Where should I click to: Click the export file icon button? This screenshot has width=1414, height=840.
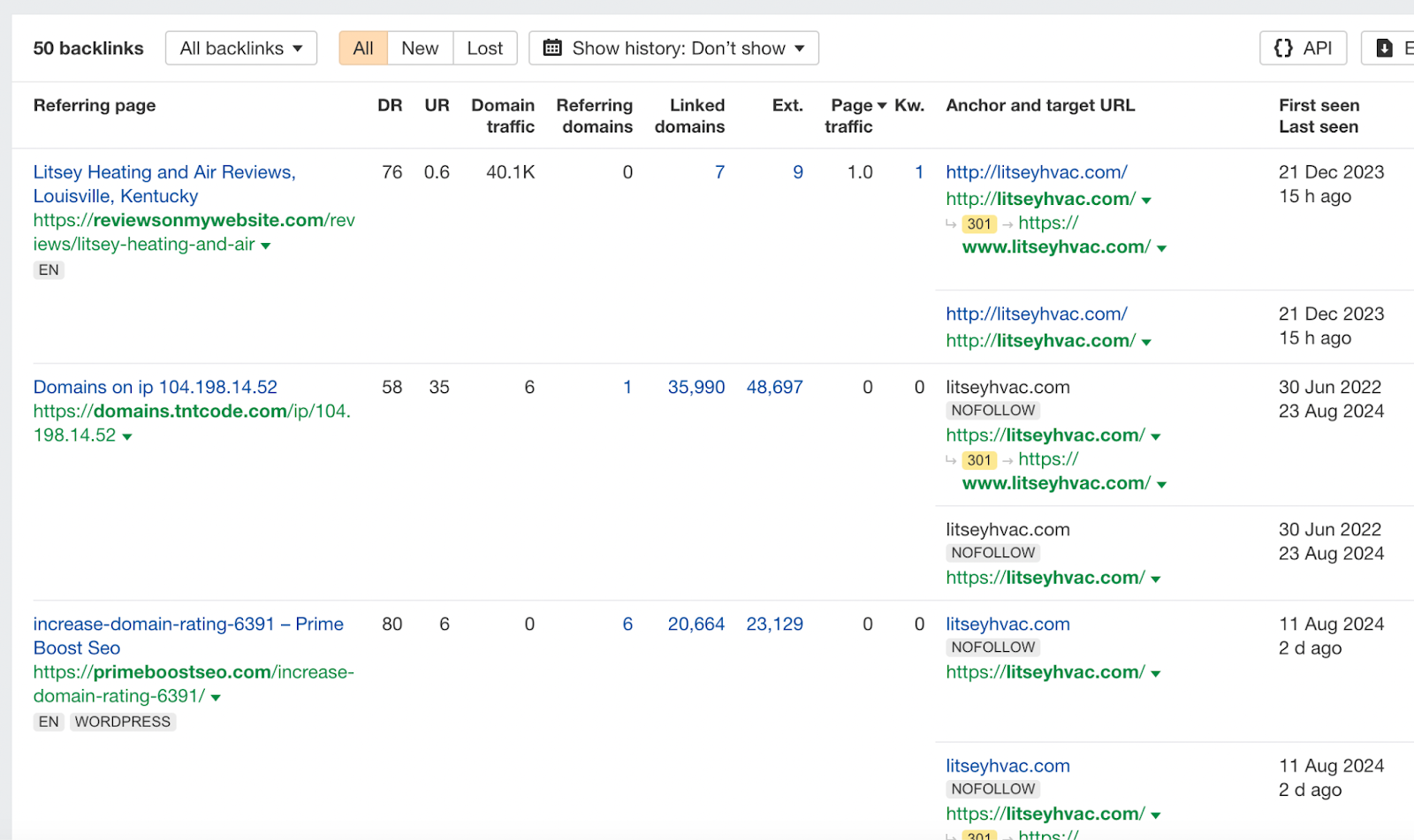coord(1385,49)
